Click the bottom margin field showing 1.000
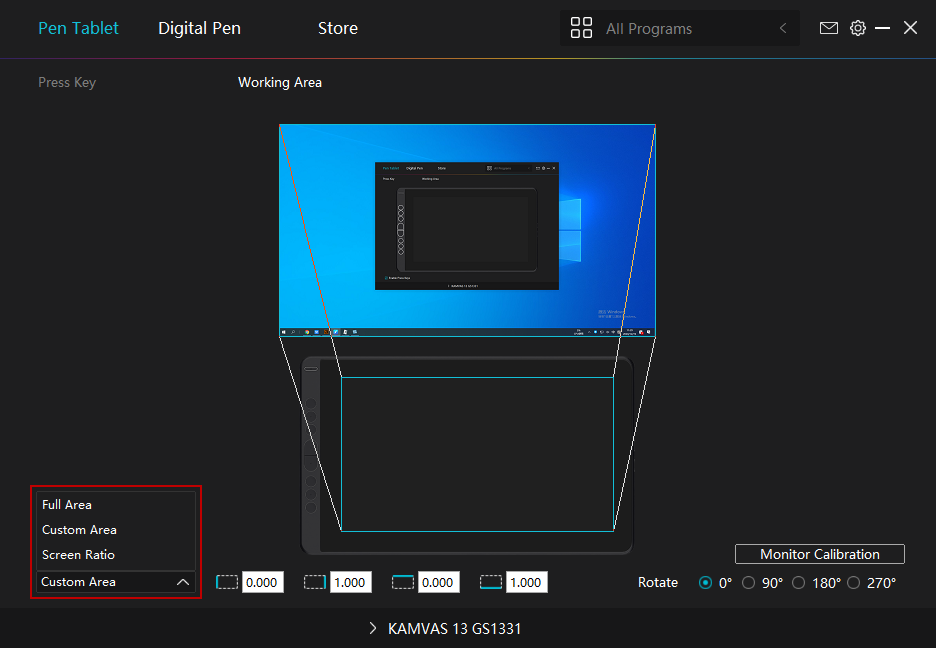The image size is (936, 648). (x=526, y=582)
